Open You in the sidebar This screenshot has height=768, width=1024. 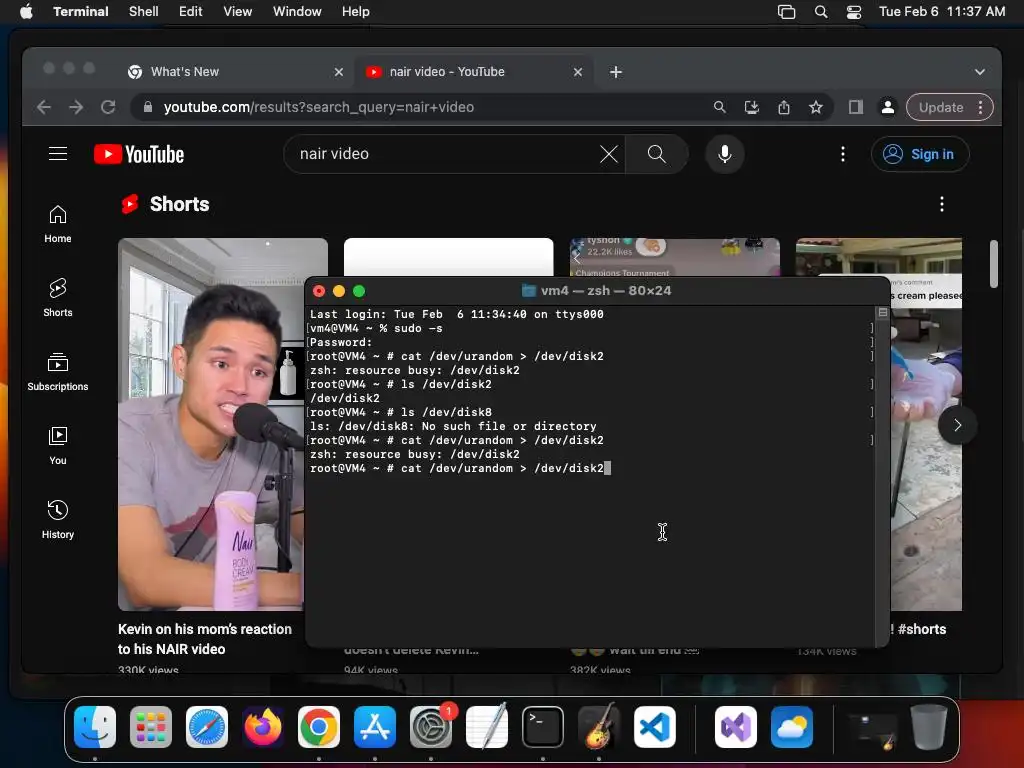click(x=58, y=445)
